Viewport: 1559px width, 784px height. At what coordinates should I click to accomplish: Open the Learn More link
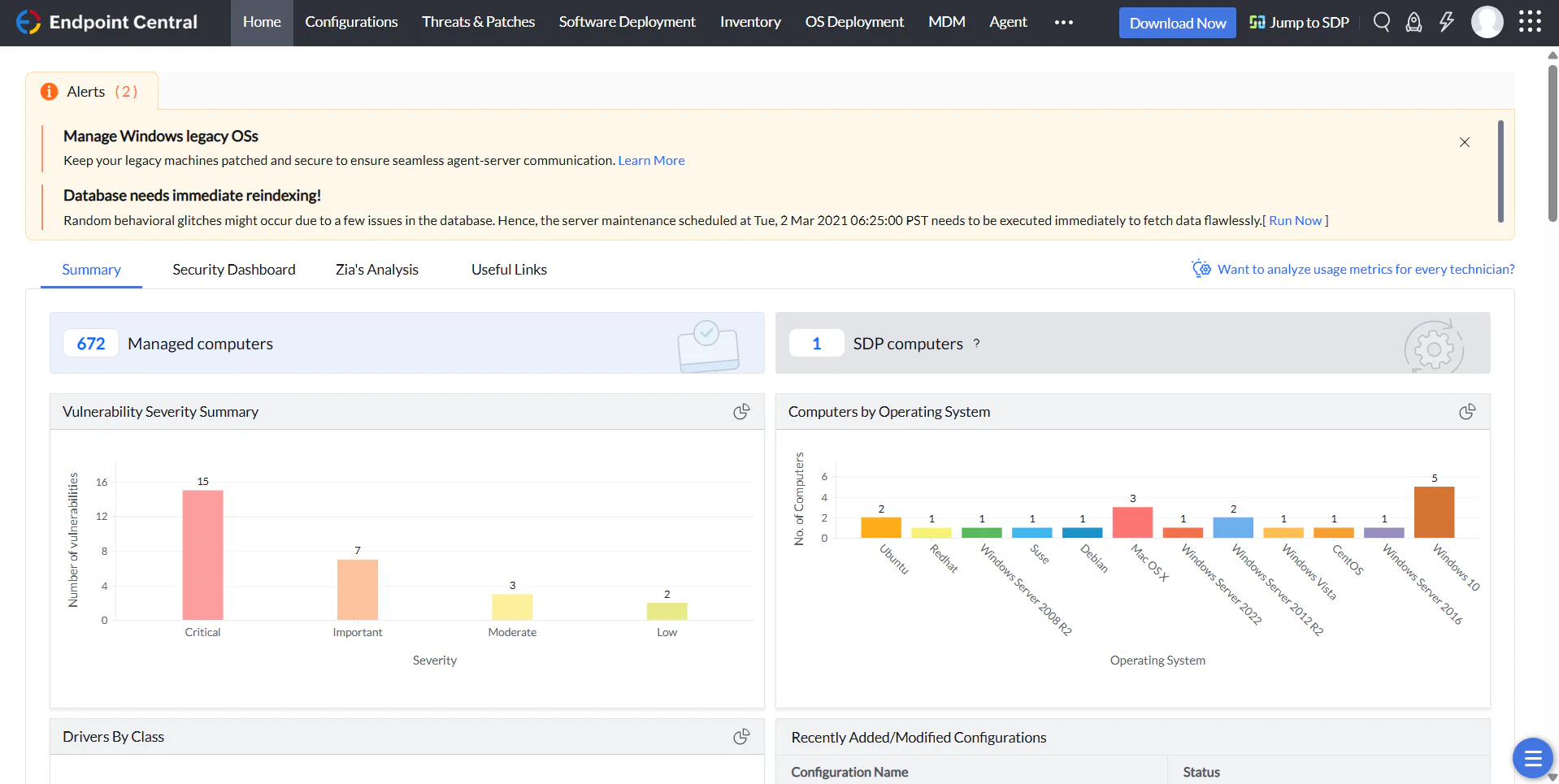[x=651, y=161]
